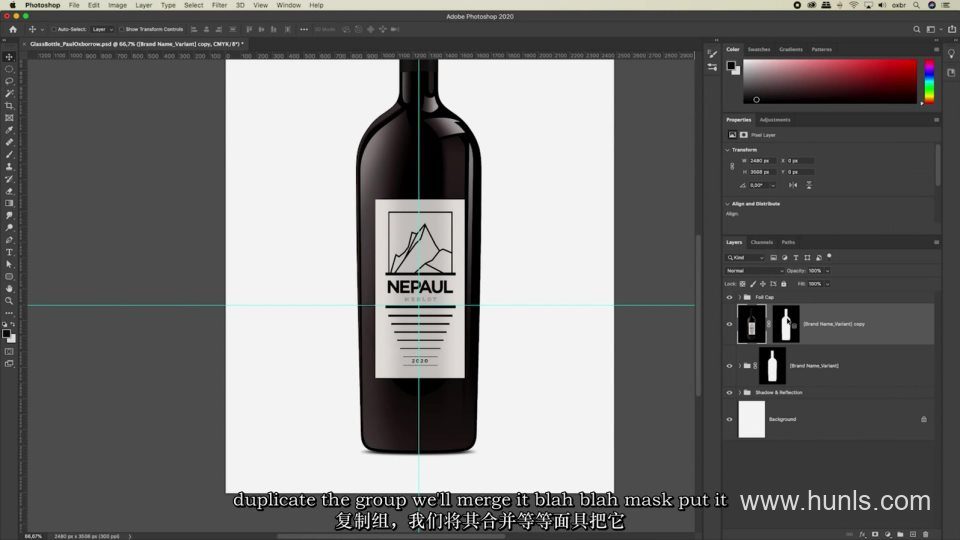Viewport: 960px width, 540px height.
Task: Hide the Shadow & Reflection group
Action: tap(729, 393)
